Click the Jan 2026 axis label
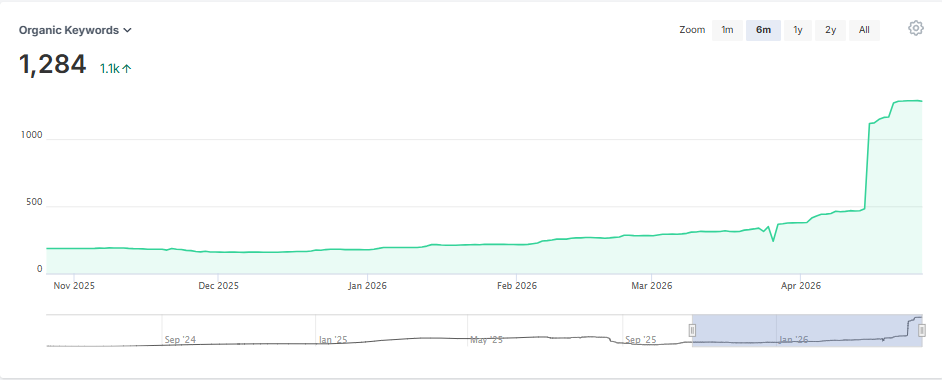This screenshot has height=380, width=942. click(x=367, y=286)
